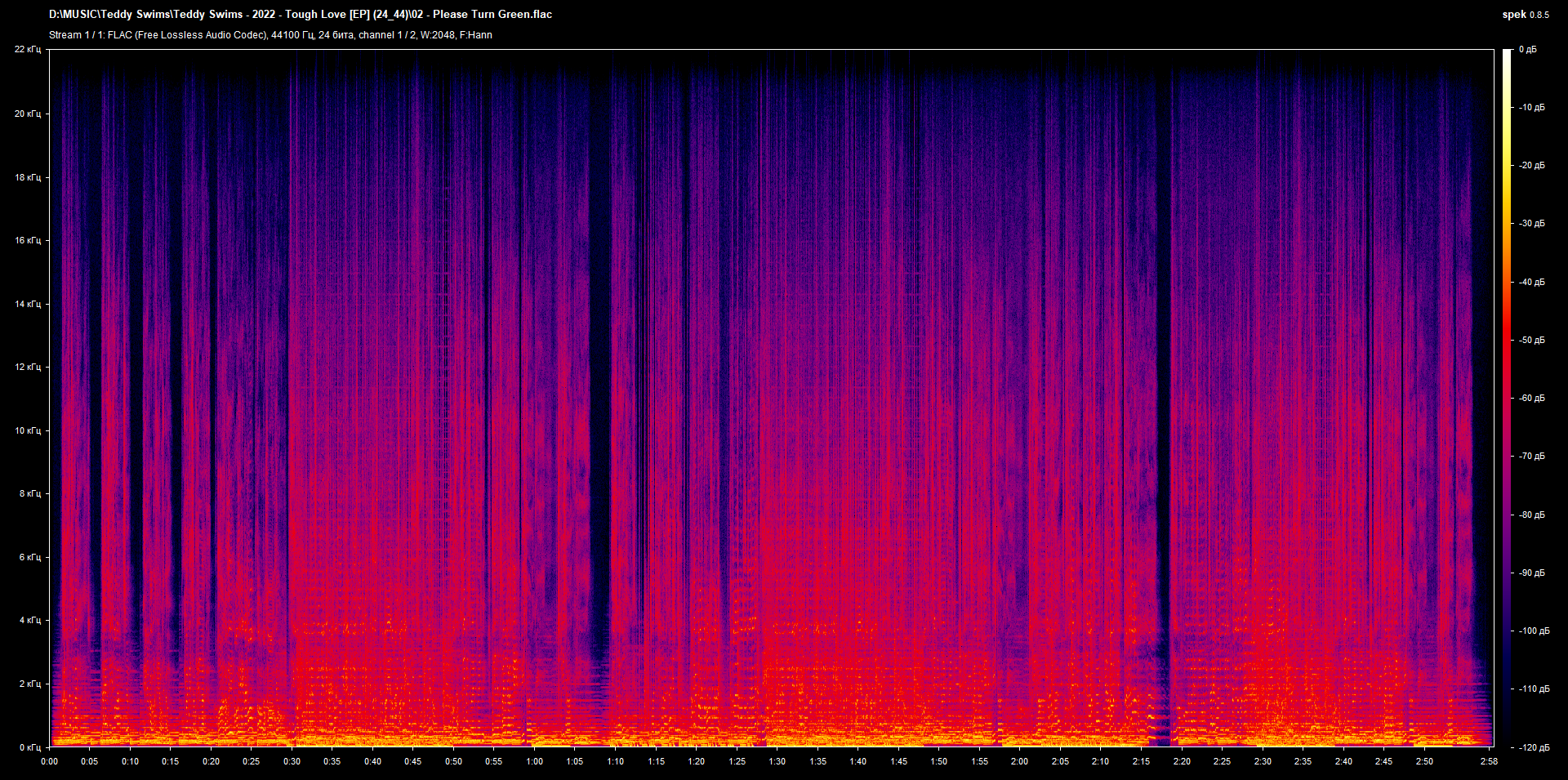Viewport: 1568px width, 780px height.
Task: Click the 'spek' program name label
Action: tap(1514, 15)
